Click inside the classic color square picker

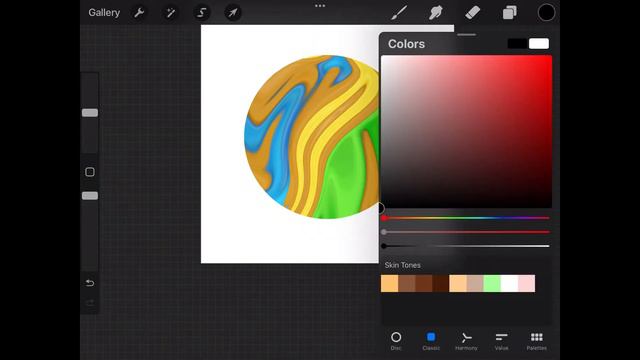(x=466, y=131)
